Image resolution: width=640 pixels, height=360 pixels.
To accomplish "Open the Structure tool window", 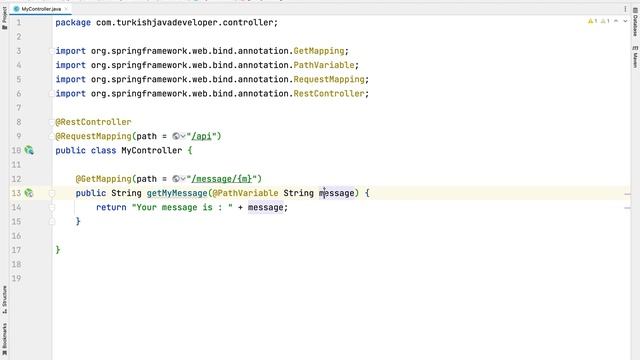I will click(4, 299).
